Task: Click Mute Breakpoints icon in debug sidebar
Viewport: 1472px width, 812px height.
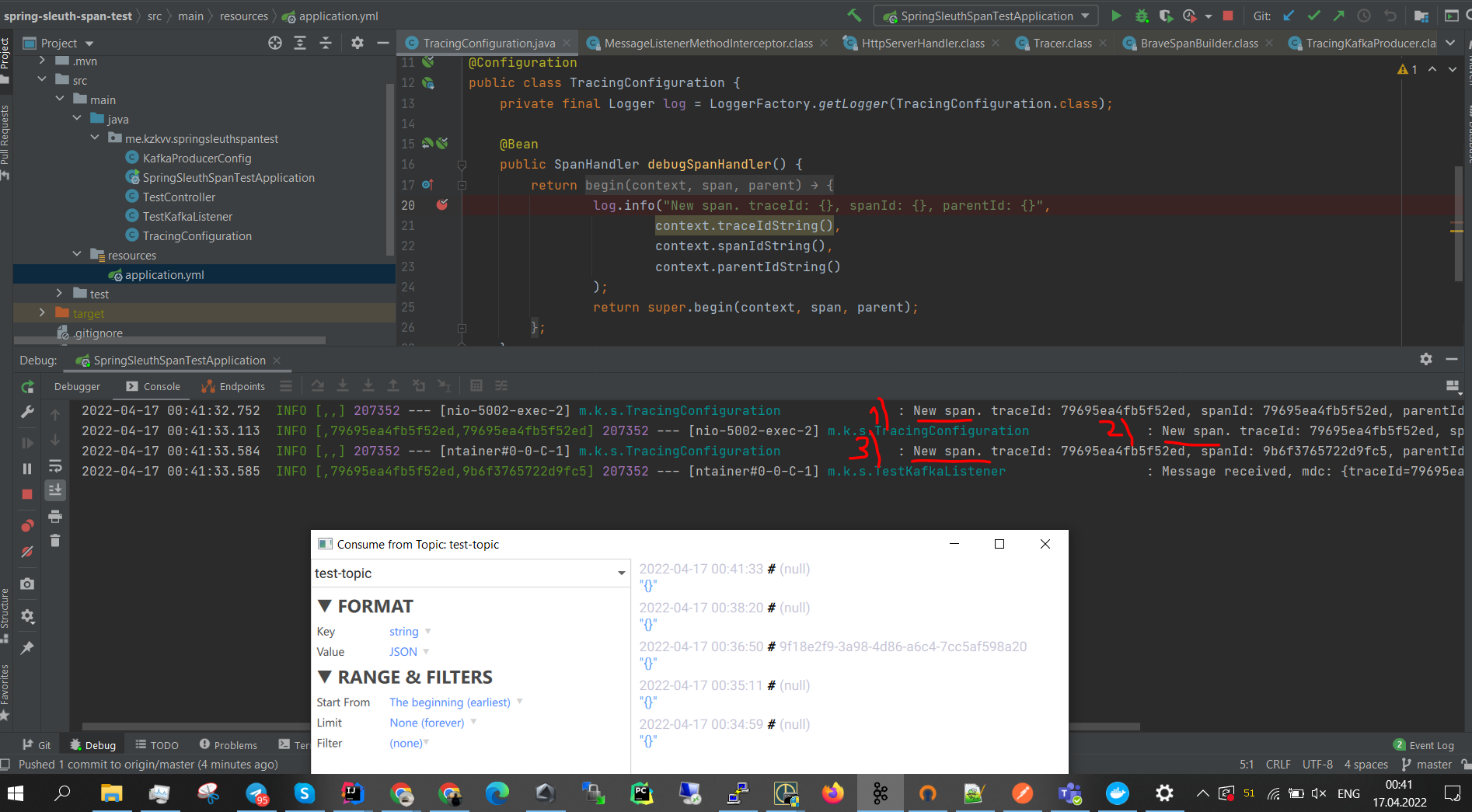Action: (27, 552)
